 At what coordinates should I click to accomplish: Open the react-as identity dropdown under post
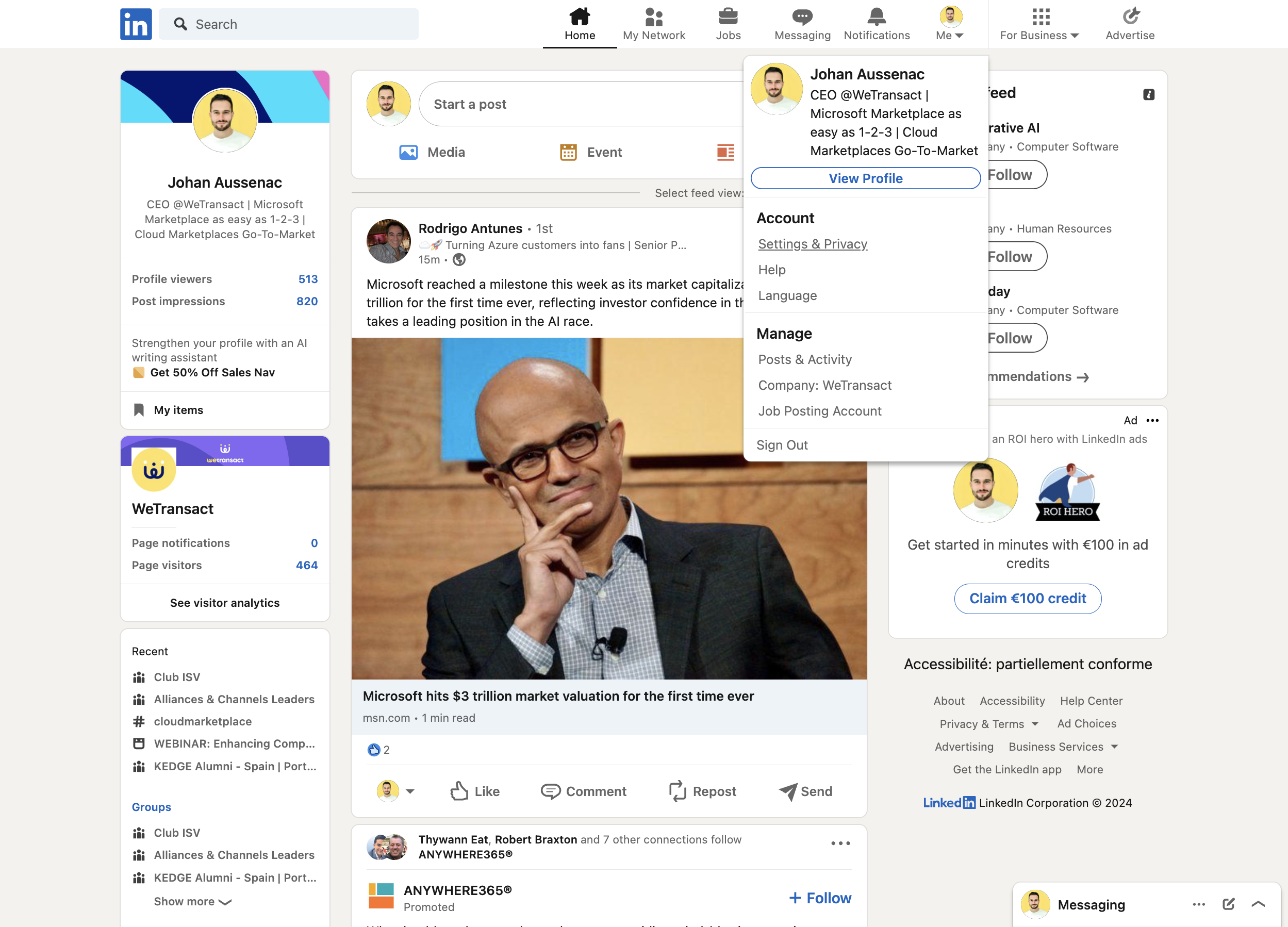pos(395,791)
